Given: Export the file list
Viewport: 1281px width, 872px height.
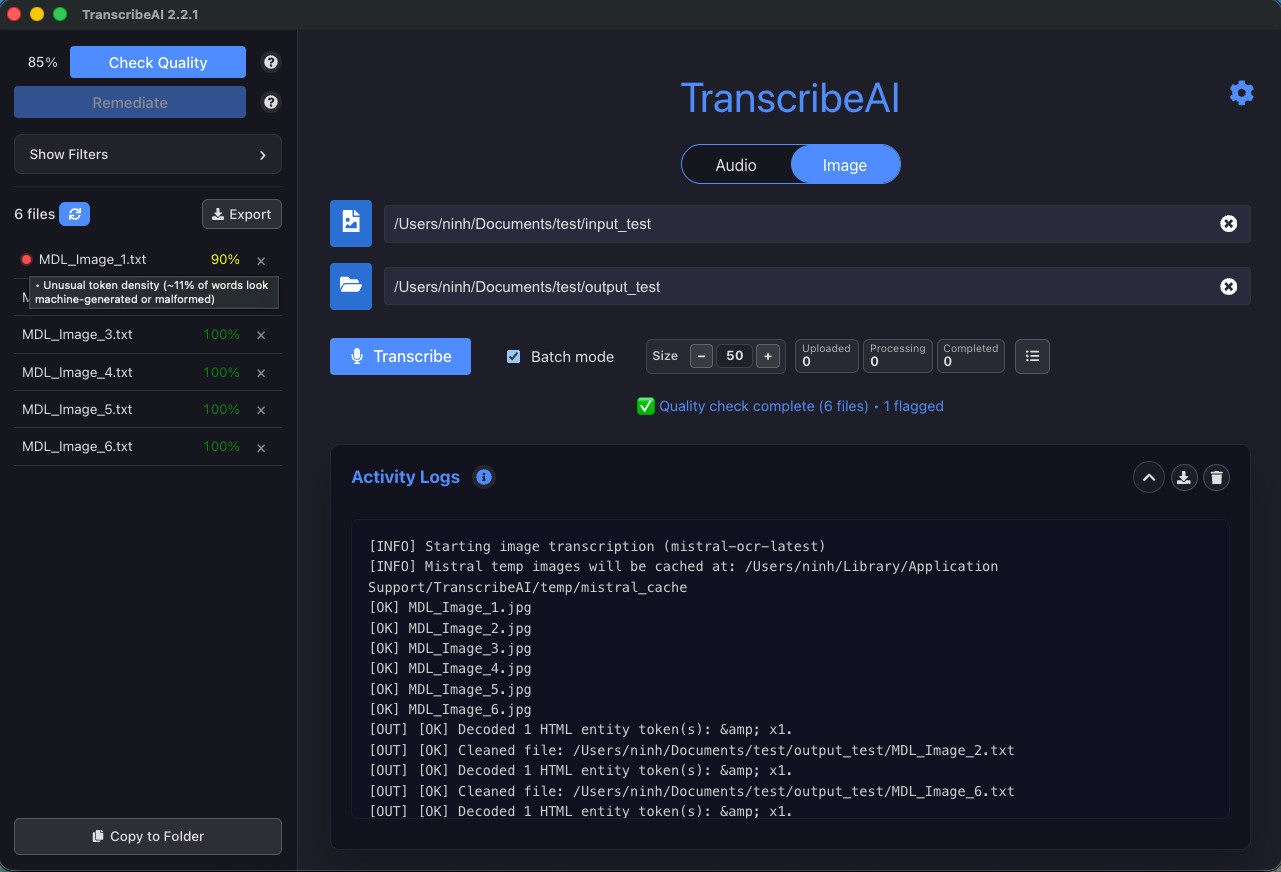Looking at the screenshot, I should [x=242, y=214].
